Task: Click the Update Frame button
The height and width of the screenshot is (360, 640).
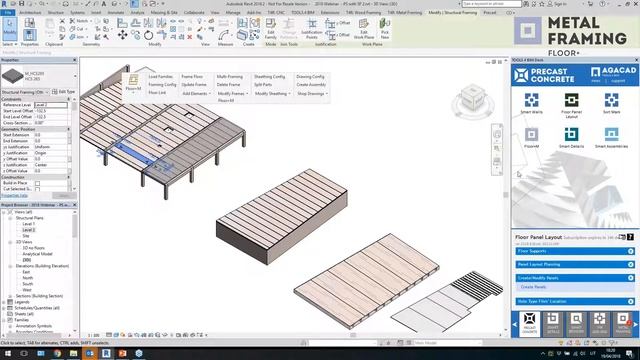Action: tap(194, 84)
